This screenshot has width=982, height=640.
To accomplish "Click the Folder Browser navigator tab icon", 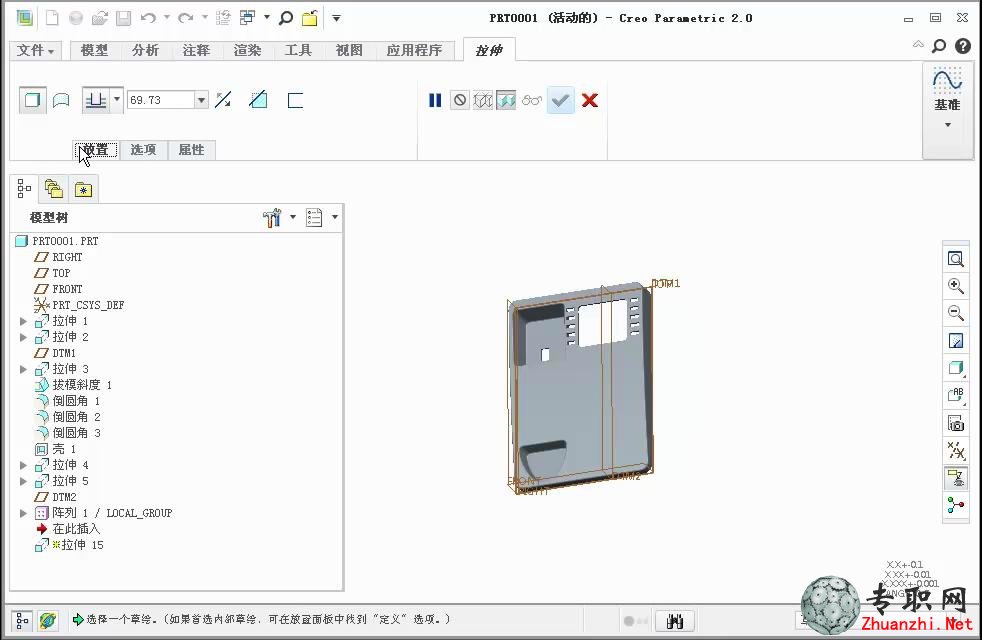I will pos(53,188).
